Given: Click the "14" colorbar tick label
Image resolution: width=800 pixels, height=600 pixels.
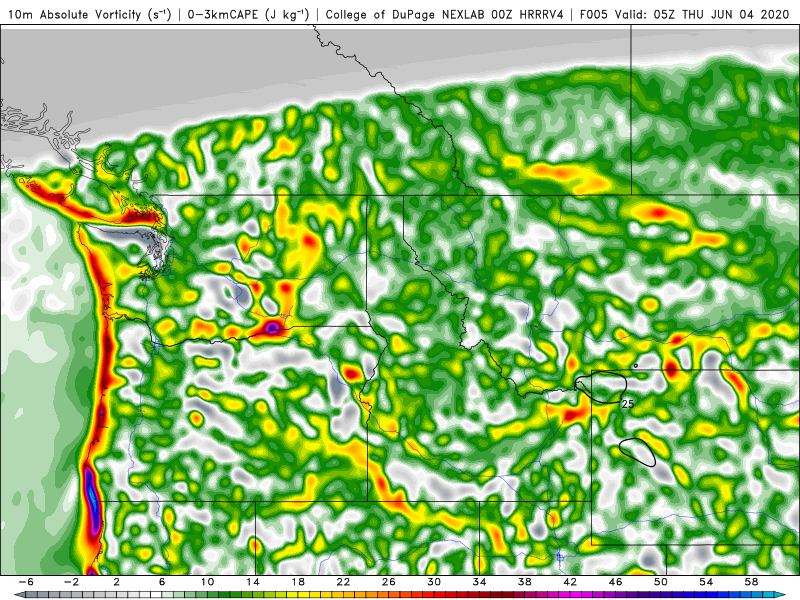Looking at the screenshot, I should [x=253, y=582].
